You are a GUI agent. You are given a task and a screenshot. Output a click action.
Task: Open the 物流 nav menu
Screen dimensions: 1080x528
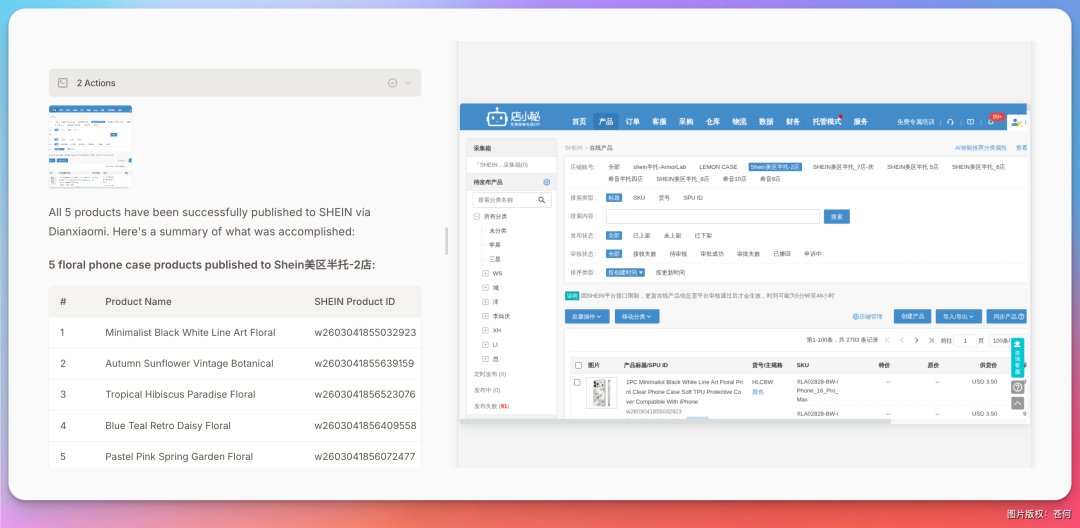point(739,122)
